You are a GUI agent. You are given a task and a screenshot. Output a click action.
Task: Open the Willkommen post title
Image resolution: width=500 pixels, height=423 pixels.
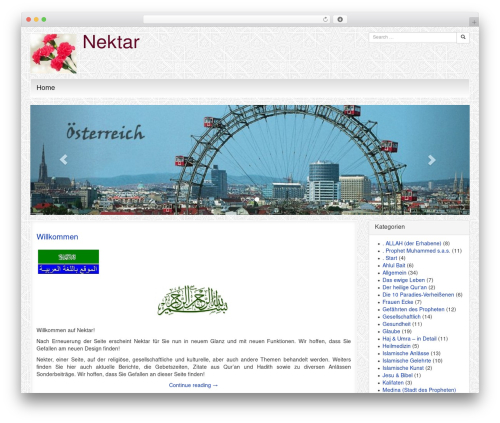[57, 237]
